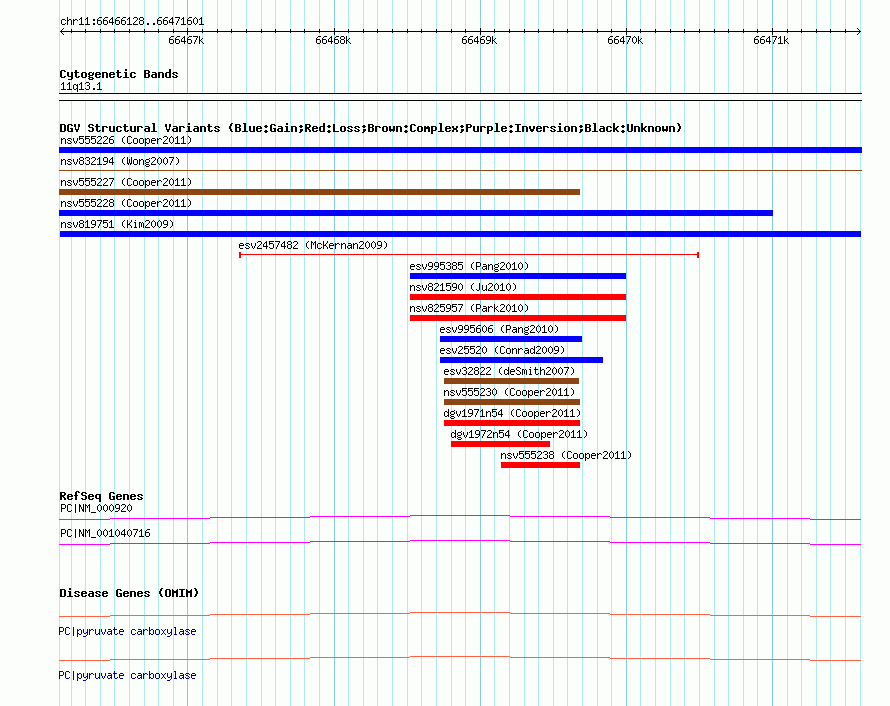Click the nsv819751 (Kim2009) blue bar
Viewport: 890px width, 706px height.
pos(460,234)
